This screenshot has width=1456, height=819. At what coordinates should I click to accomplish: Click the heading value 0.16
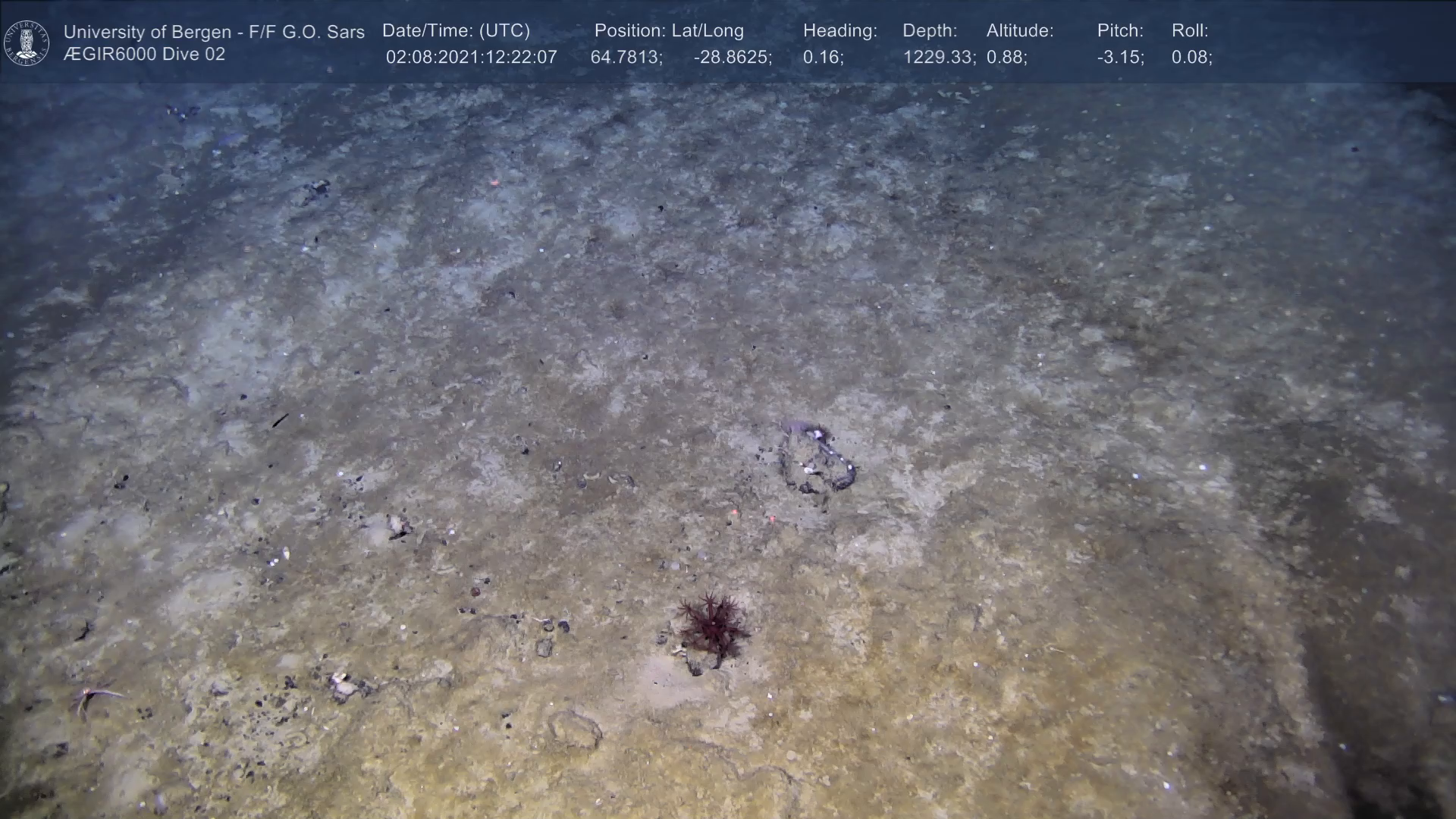[823, 58]
